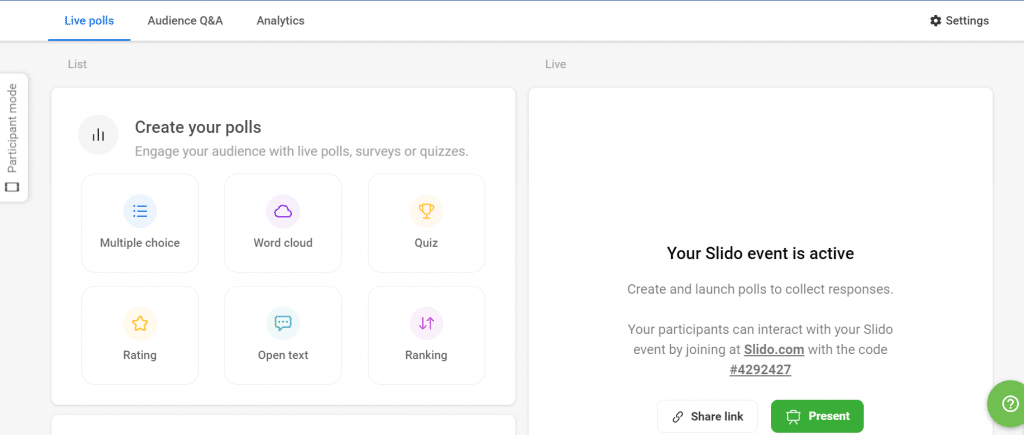Click the Quiz trophy icon
Image resolution: width=1024 pixels, height=435 pixels.
426,211
